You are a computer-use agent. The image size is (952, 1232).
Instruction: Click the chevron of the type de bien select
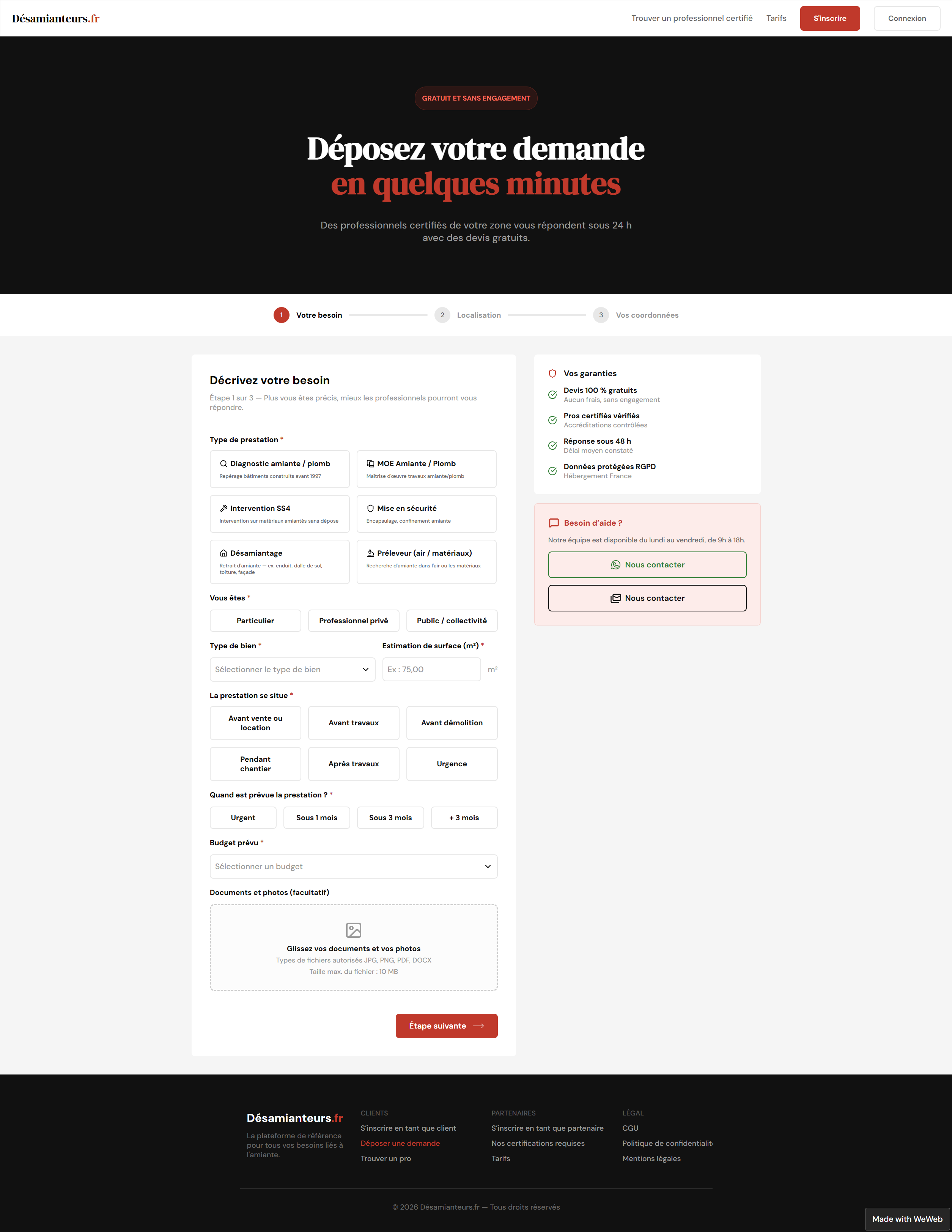click(x=365, y=670)
